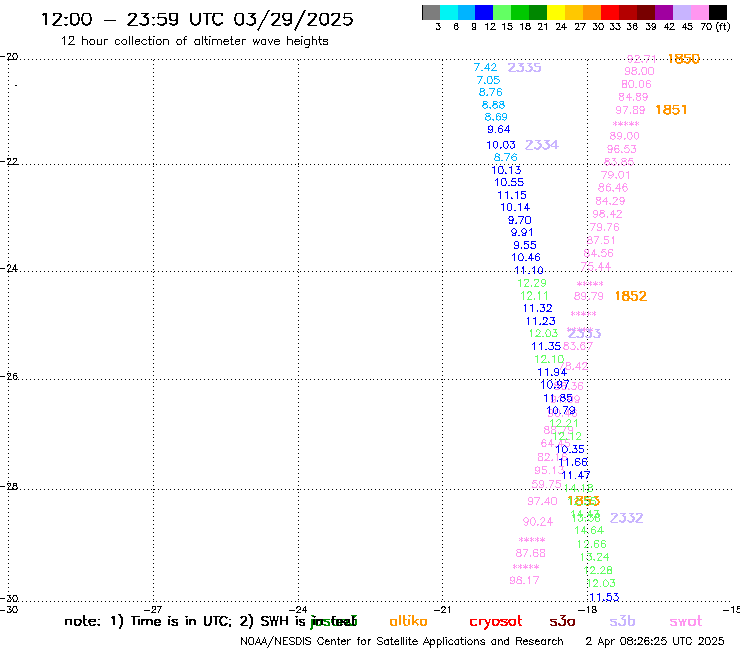This screenshot has height=650, width=740.
Task: Select the yellow 24 ft legend swatch
Action: point(555,12)
